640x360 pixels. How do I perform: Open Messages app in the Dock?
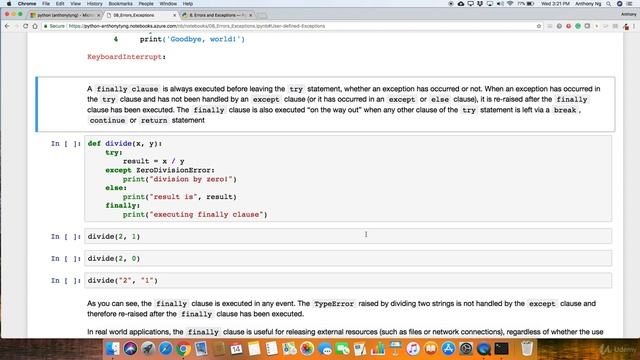[325, 349]
